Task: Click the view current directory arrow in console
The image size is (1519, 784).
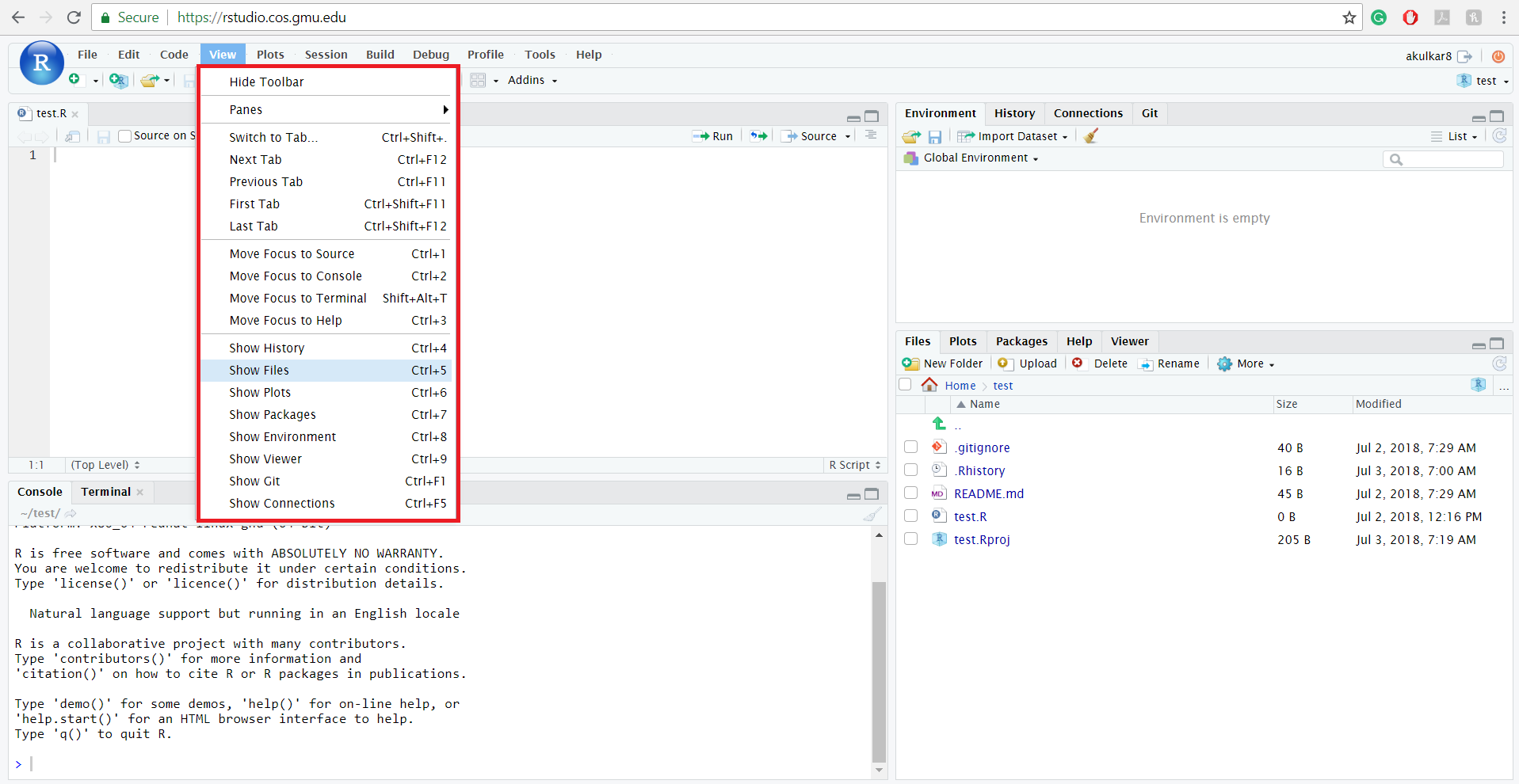Action: [71, 514]
